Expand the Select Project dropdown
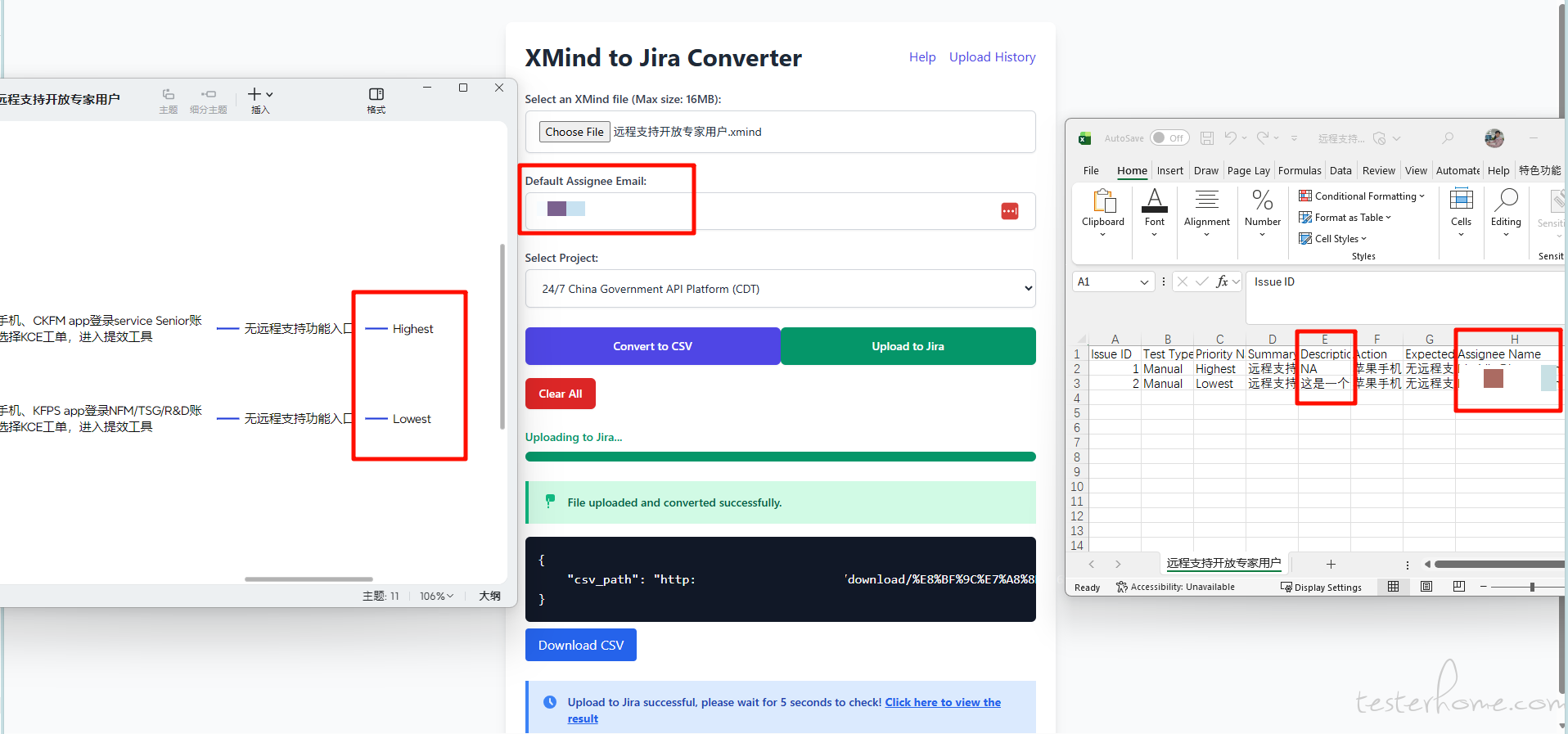This screenshot has height=734, width=1568. point(780,289)
